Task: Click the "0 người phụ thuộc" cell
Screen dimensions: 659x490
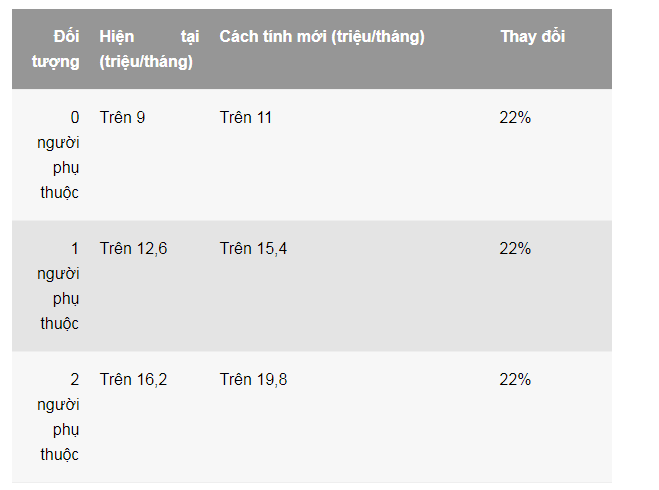Action: coord(59,155)
